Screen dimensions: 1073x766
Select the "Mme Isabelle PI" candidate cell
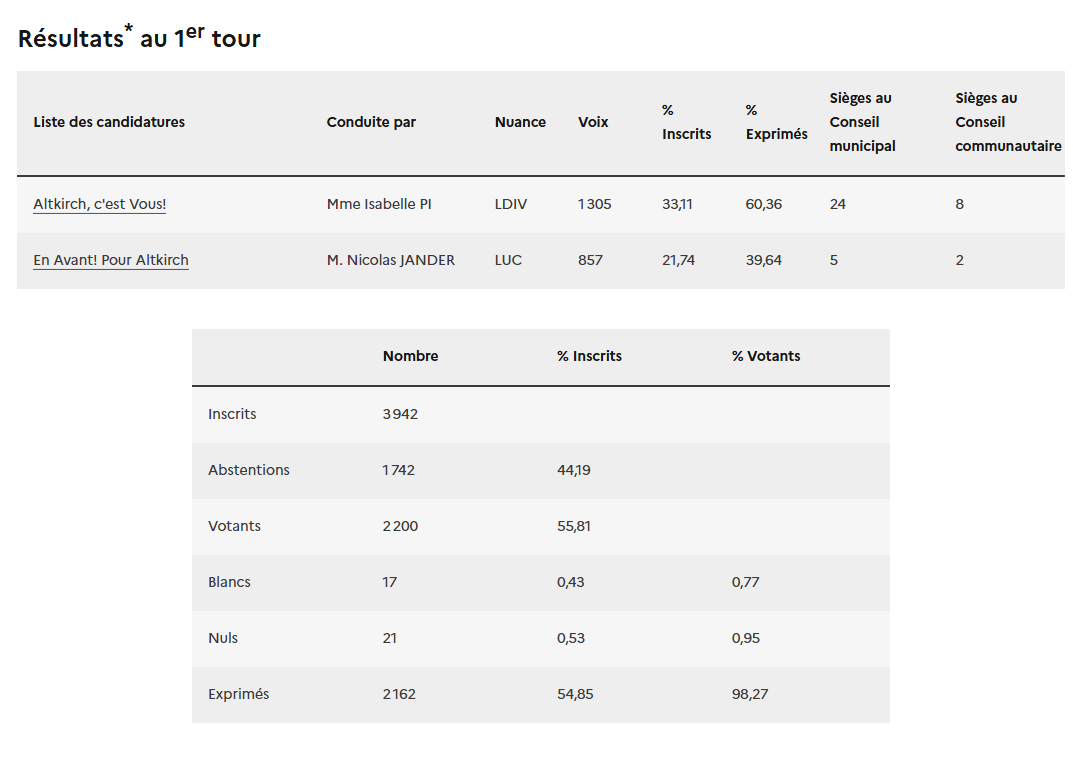[x=379, y=204]
